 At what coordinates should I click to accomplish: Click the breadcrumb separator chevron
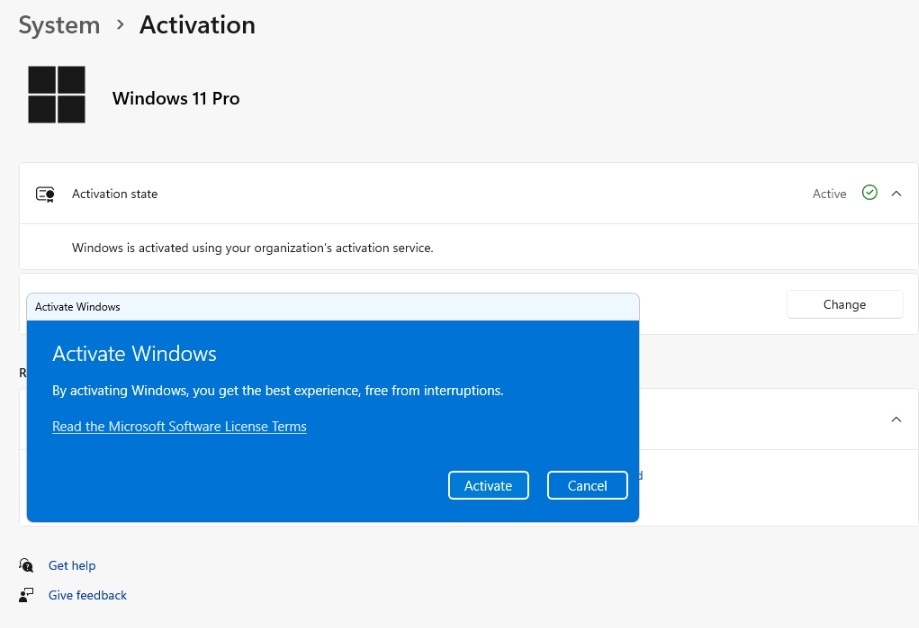(120, 25)
